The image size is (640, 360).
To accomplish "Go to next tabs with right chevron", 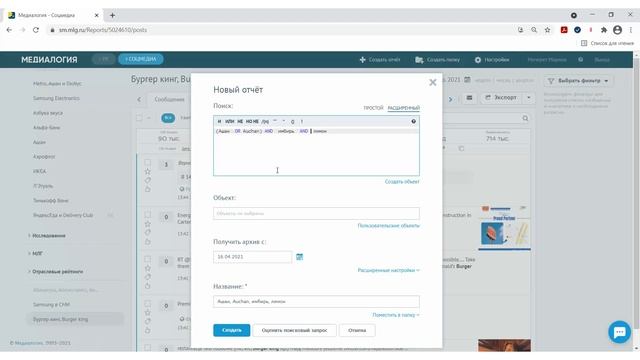I will (451, 99).
